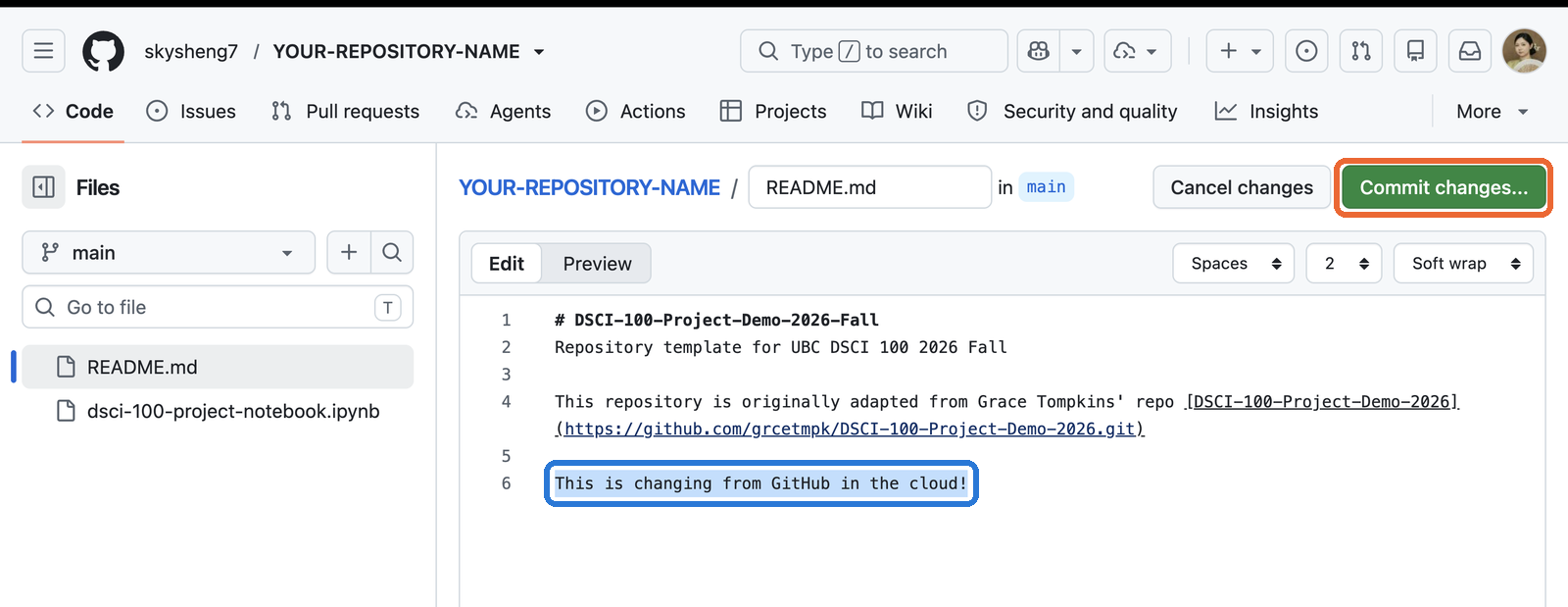Switch to the Preview tab
1568x607 pixels.
coord(597,264)
